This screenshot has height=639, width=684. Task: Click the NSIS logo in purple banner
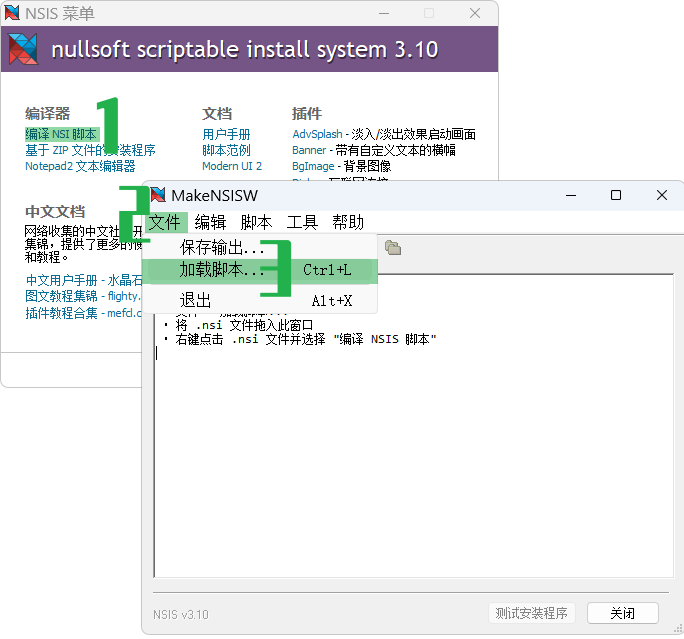coord(23,49)
